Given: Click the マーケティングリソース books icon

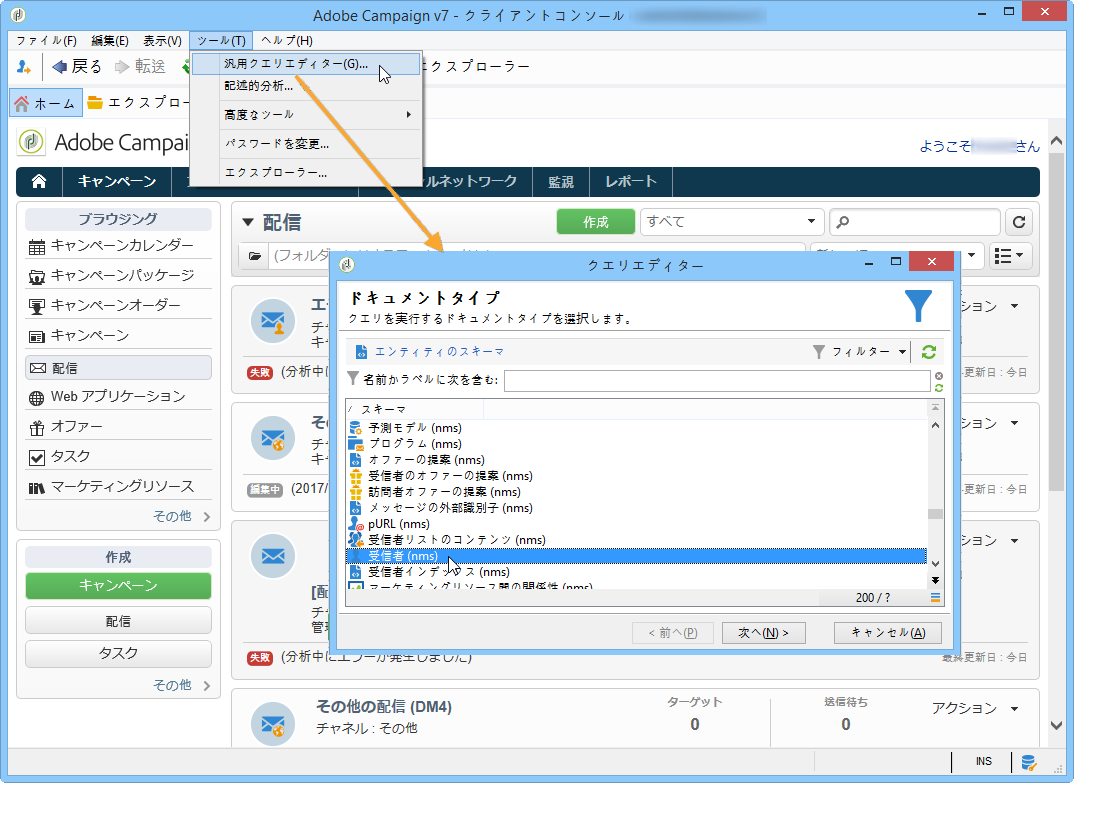Looking at the screenshot, I should coord(37,488).
